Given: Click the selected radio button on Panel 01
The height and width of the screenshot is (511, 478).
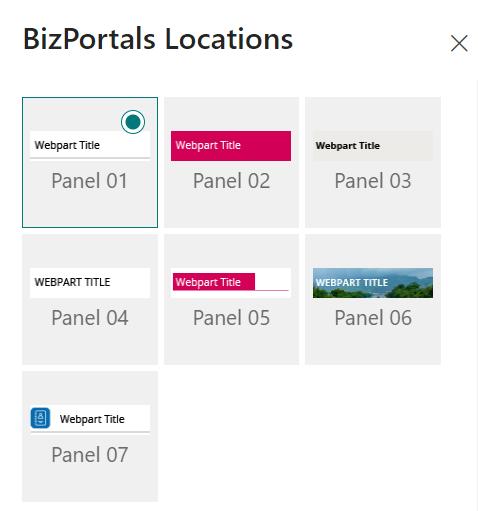Looking at the screenshot, I should 133,122.
